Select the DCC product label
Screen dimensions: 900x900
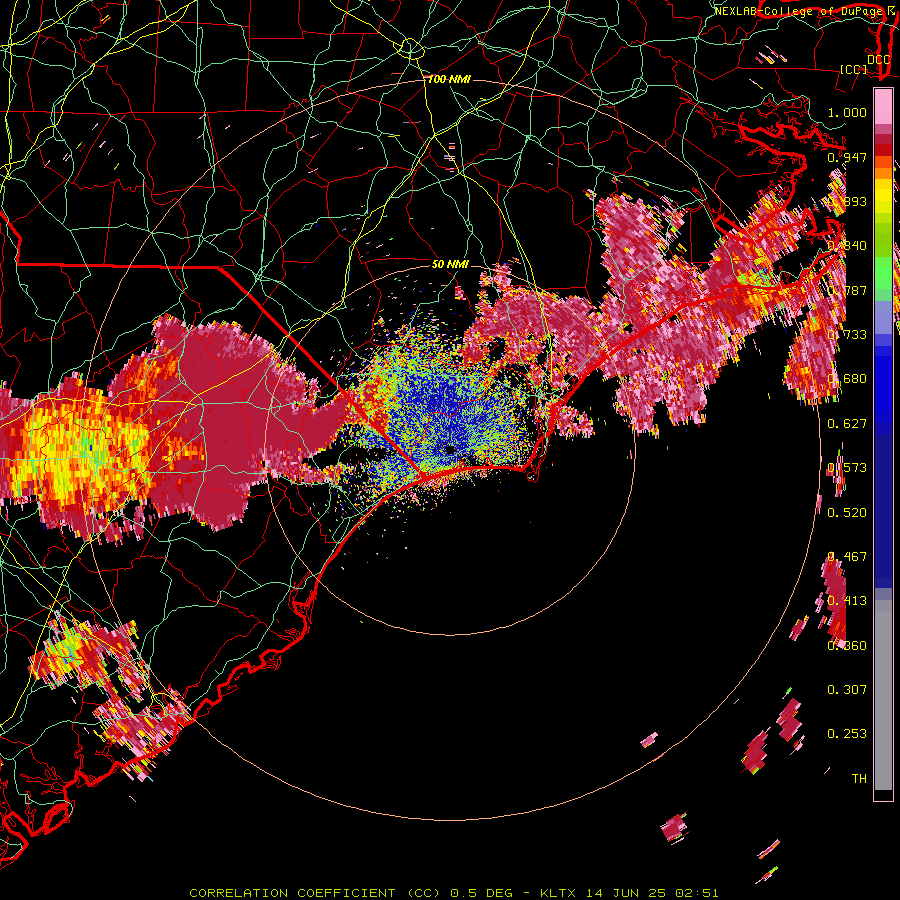(x=879, y=60)
